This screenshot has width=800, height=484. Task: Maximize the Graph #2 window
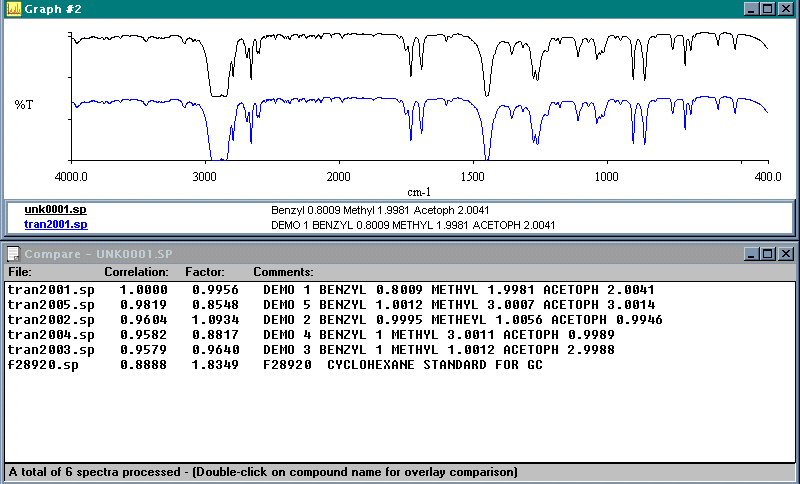point(768,9)
